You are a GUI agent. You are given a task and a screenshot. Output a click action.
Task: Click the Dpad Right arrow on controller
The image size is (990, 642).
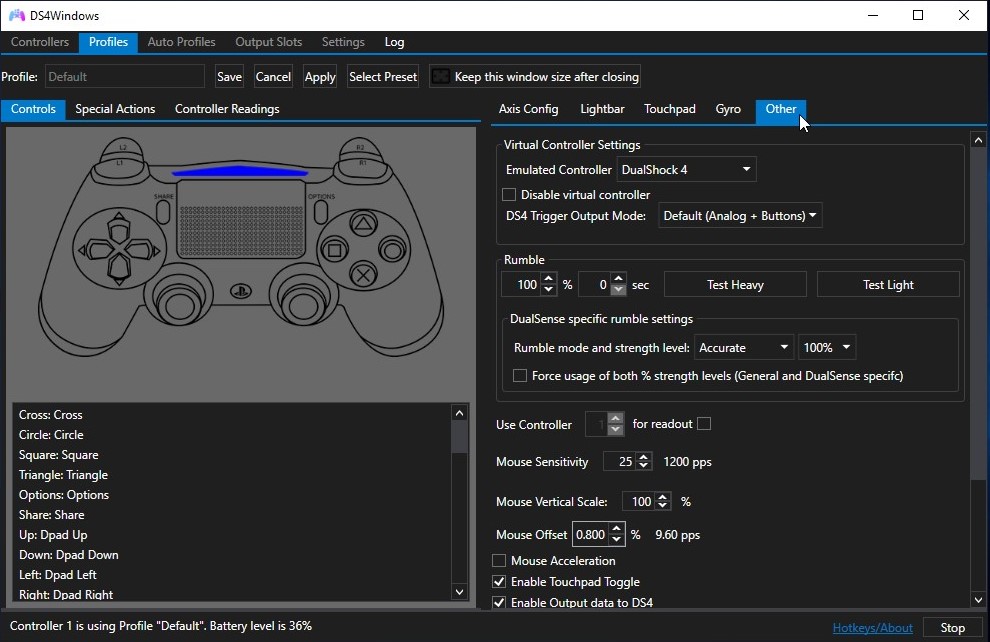pyautogui.click(x=143, y=250)
